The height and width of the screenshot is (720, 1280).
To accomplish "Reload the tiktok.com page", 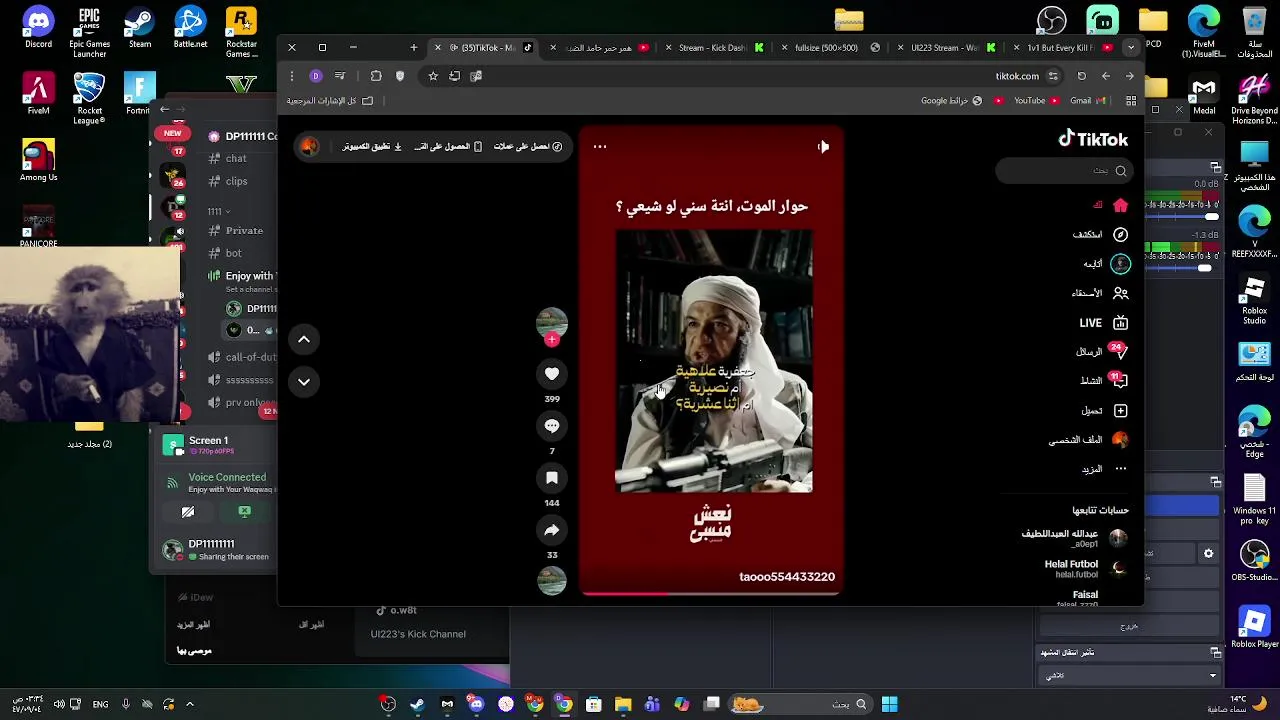I will click(x=1081, y=76).
